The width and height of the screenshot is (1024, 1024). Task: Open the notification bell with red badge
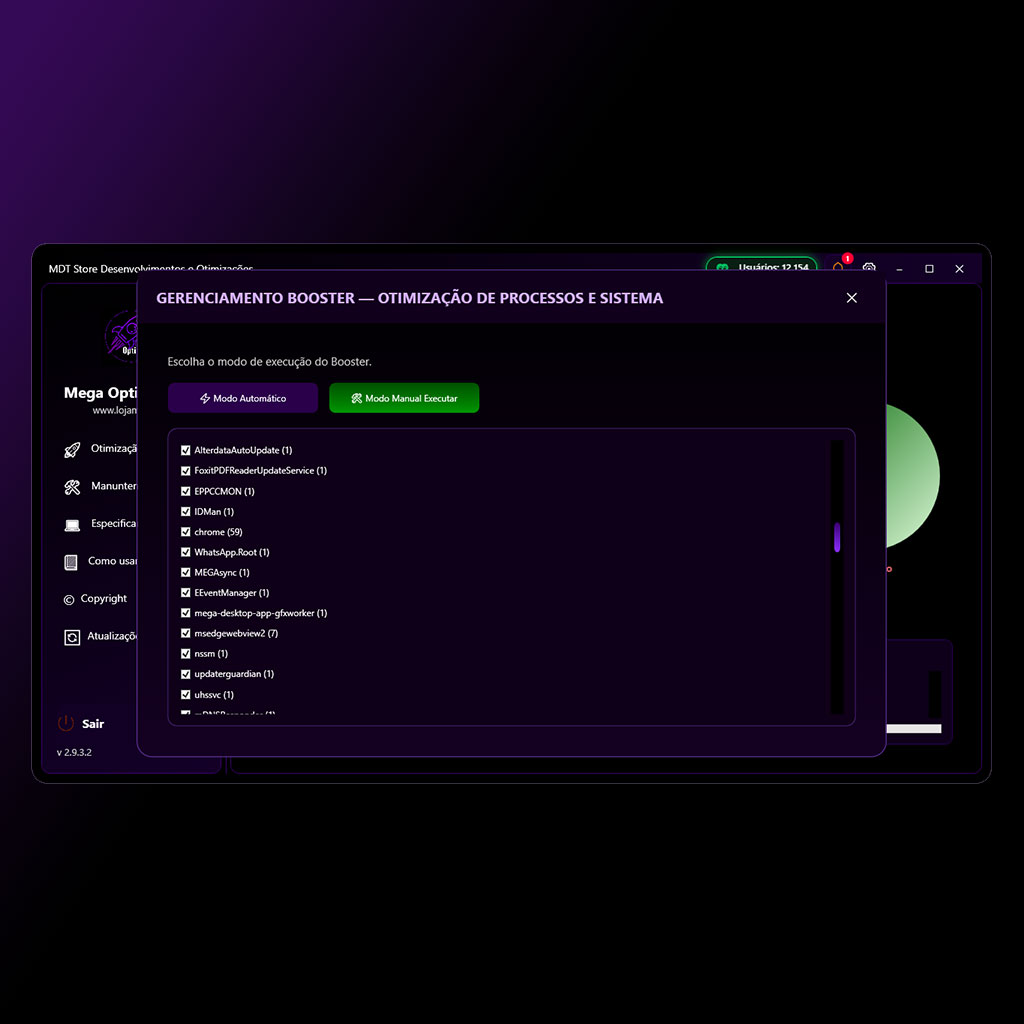pyautogui.click(x=838, y=268)
